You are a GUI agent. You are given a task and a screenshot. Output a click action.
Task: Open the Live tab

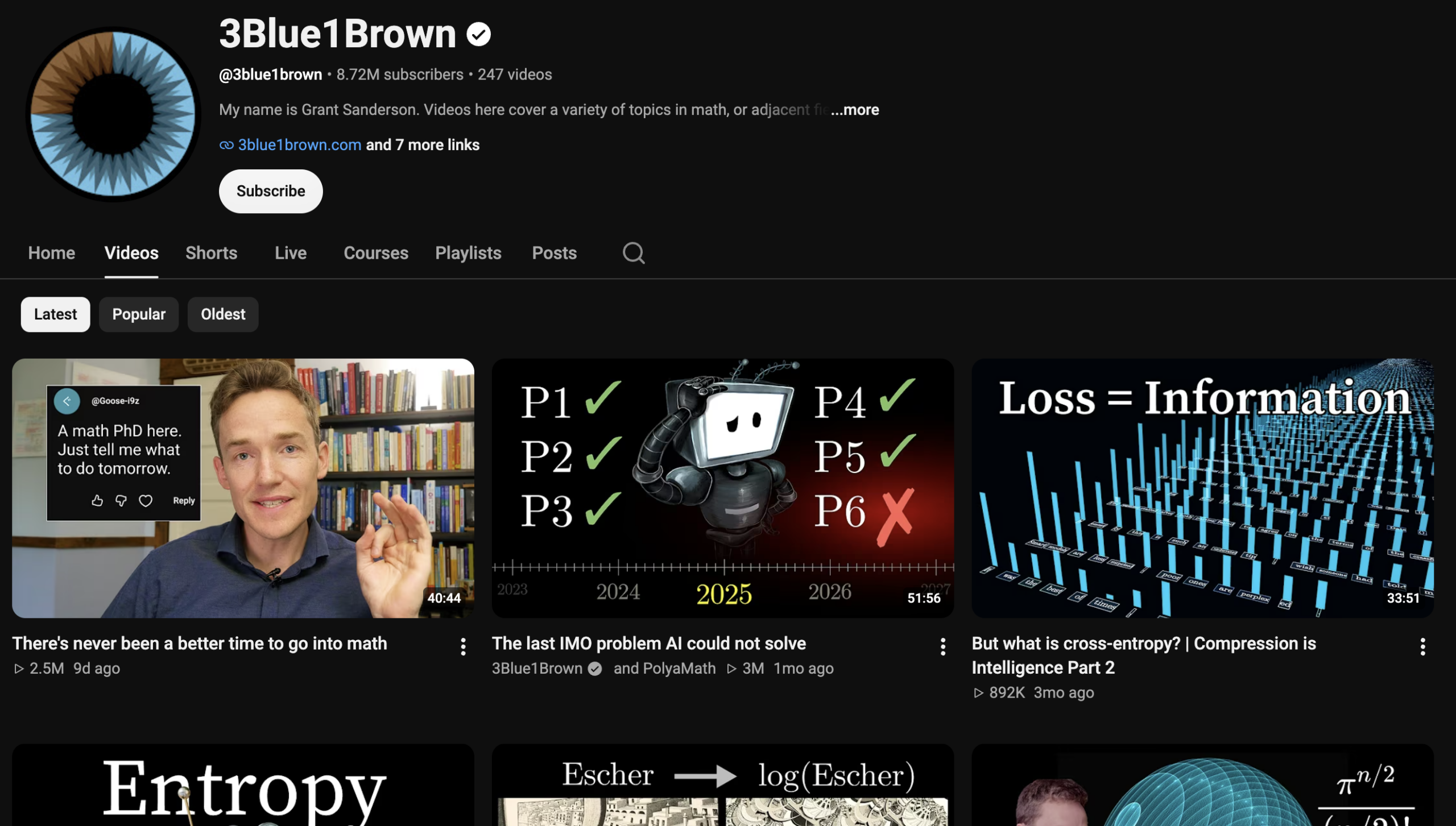pos(291,253)
